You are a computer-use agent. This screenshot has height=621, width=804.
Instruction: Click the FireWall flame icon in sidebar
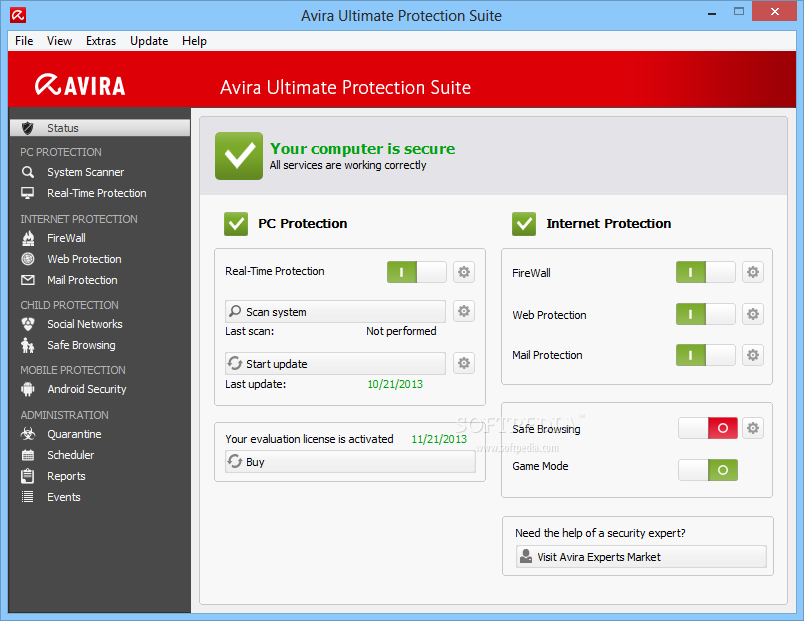[28, 238]
